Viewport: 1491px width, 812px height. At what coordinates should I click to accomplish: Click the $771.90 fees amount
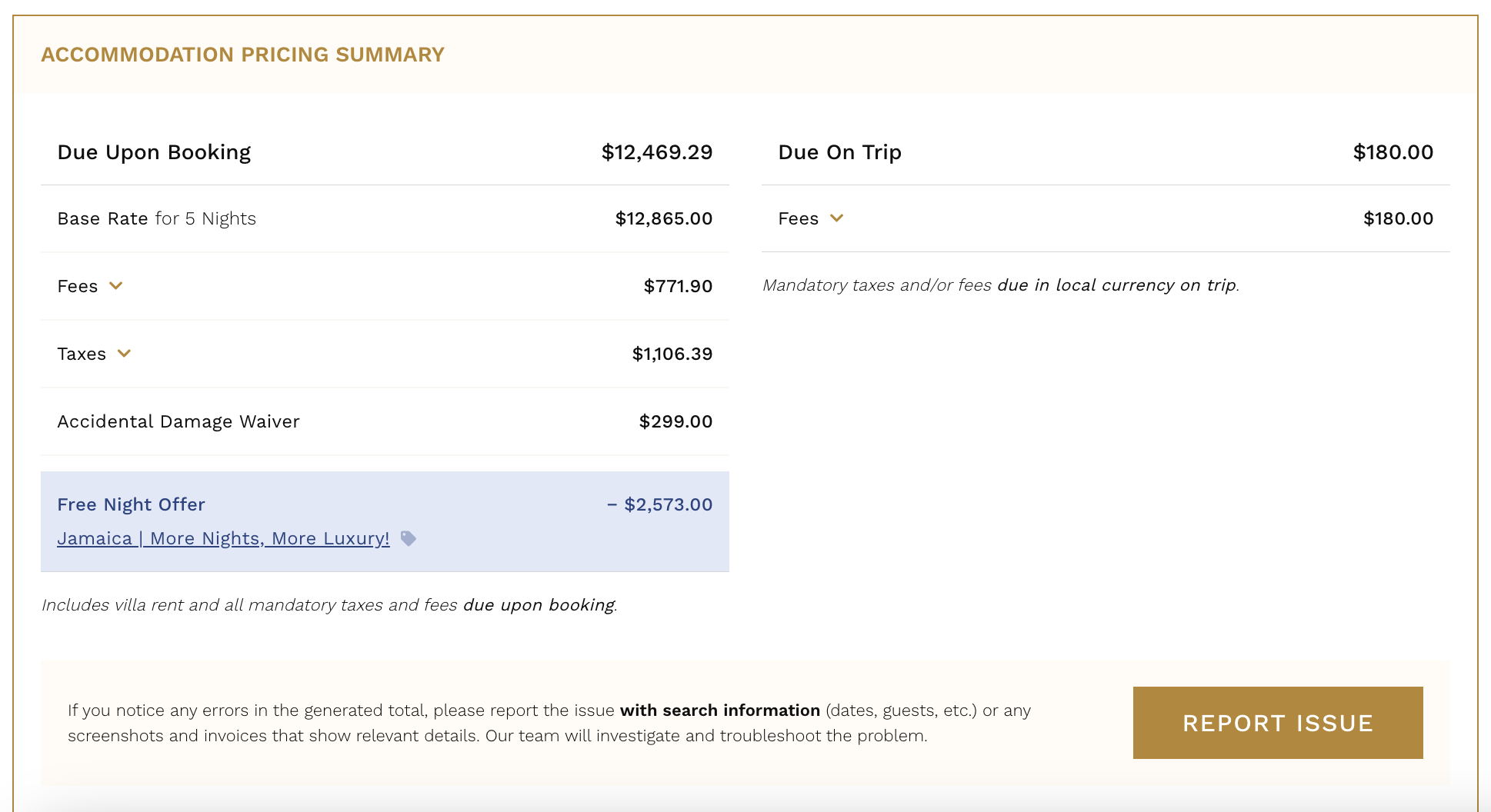click(x=679, y=286)
